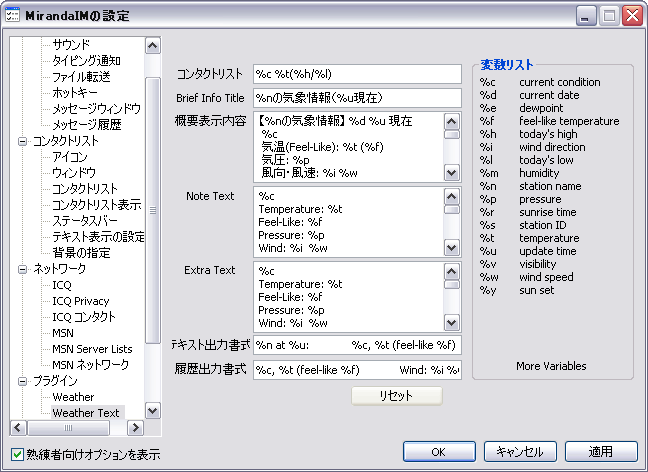Screen dimensions: 648x472
Task: Click the tree's horizontal scroll right arrow
Action: point(136,428)
